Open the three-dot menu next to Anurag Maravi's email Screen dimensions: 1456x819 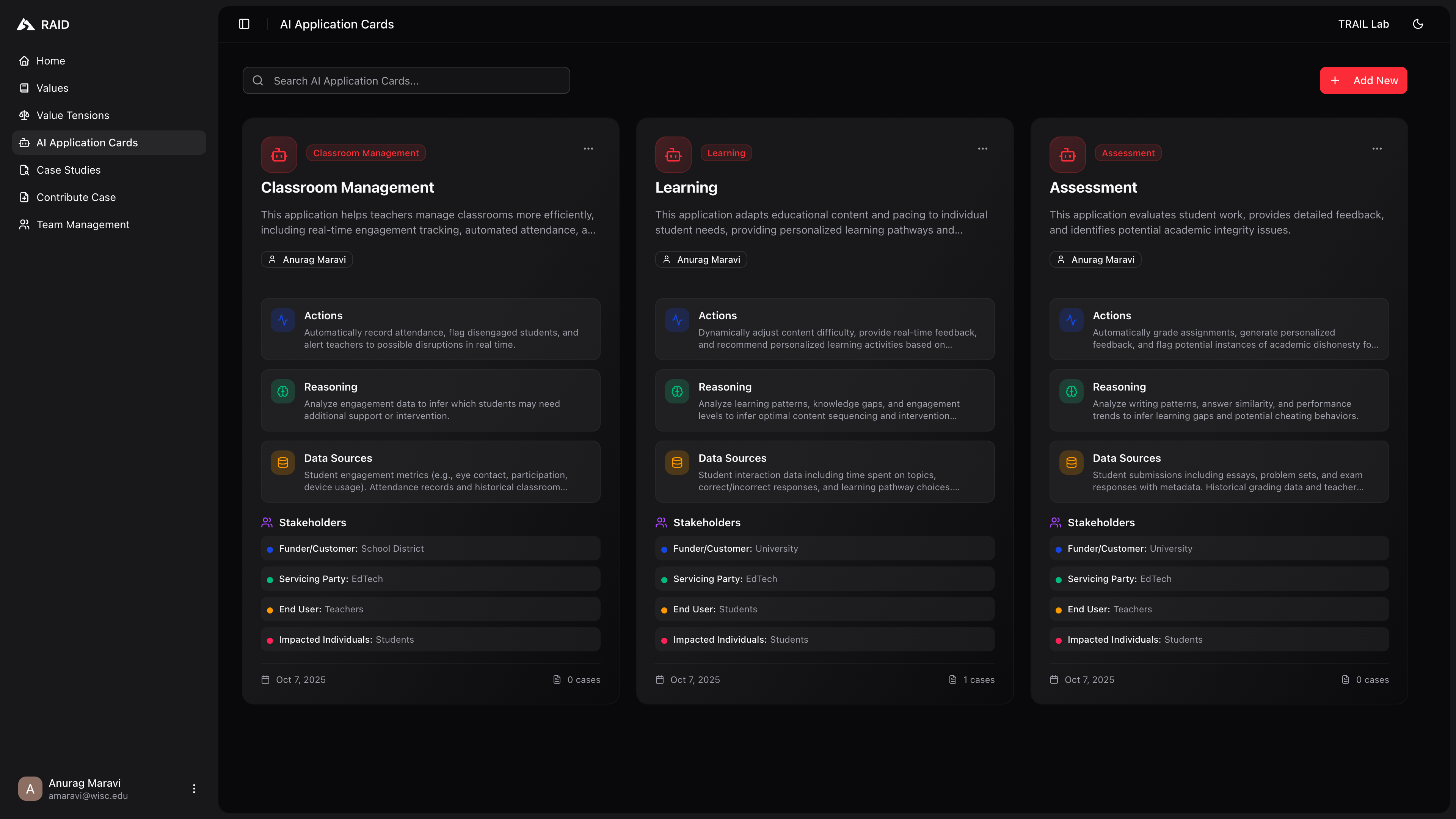tap(194, 788)
